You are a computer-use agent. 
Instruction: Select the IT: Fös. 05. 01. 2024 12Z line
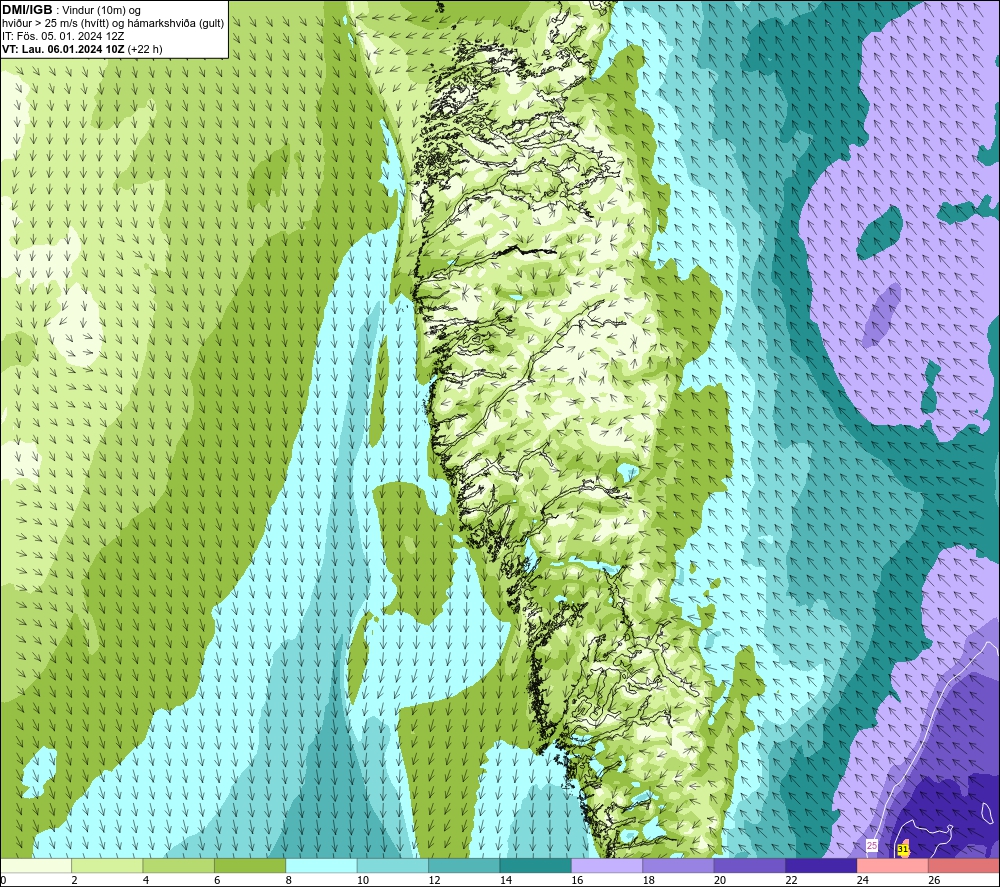coord(63,36)
